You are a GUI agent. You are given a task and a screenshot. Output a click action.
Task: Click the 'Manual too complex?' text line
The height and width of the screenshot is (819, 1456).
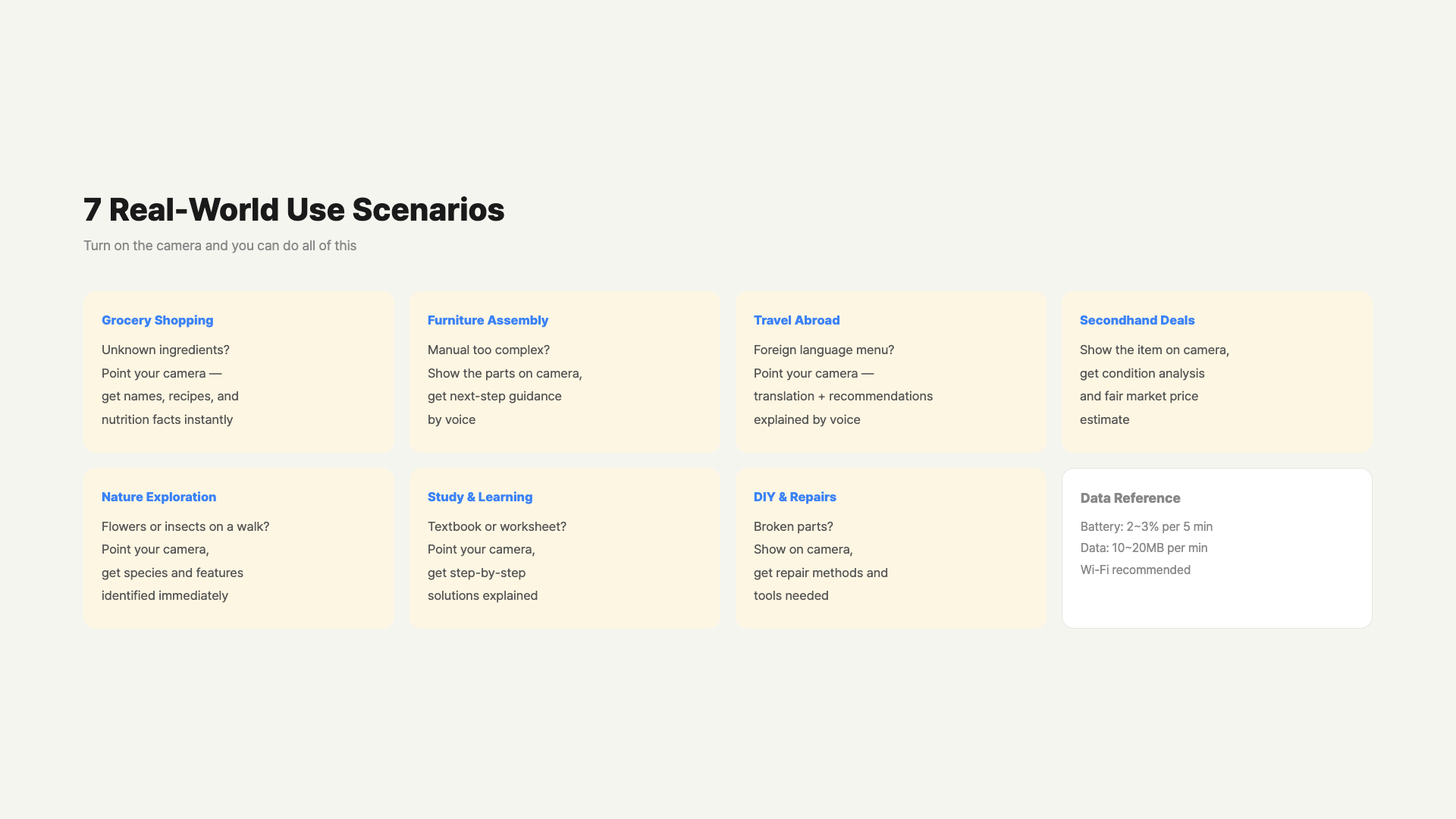coord(488,350)
